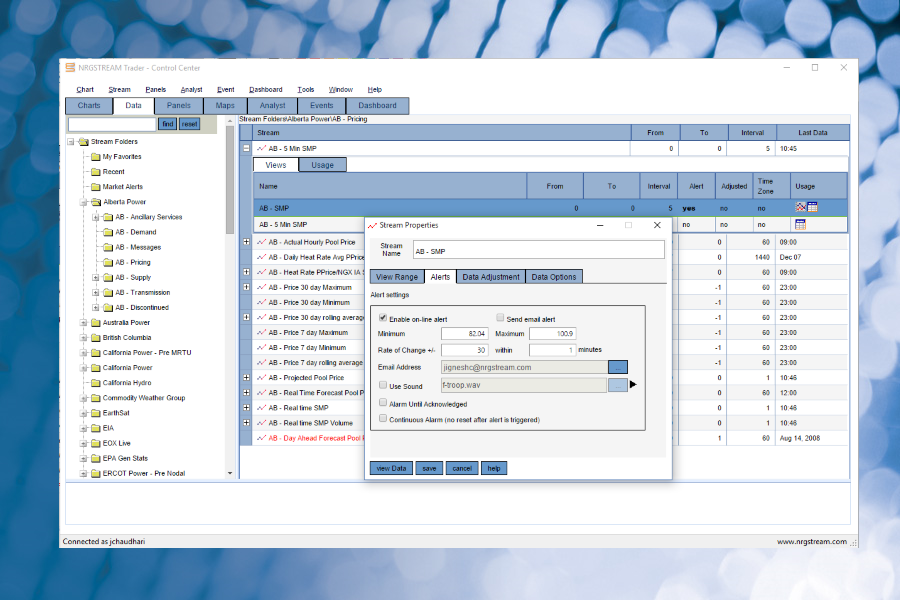The height and width of the screenshot is (600, 900).
Task: Click the My Favorites folder icon
Action: tap(96, 156)
